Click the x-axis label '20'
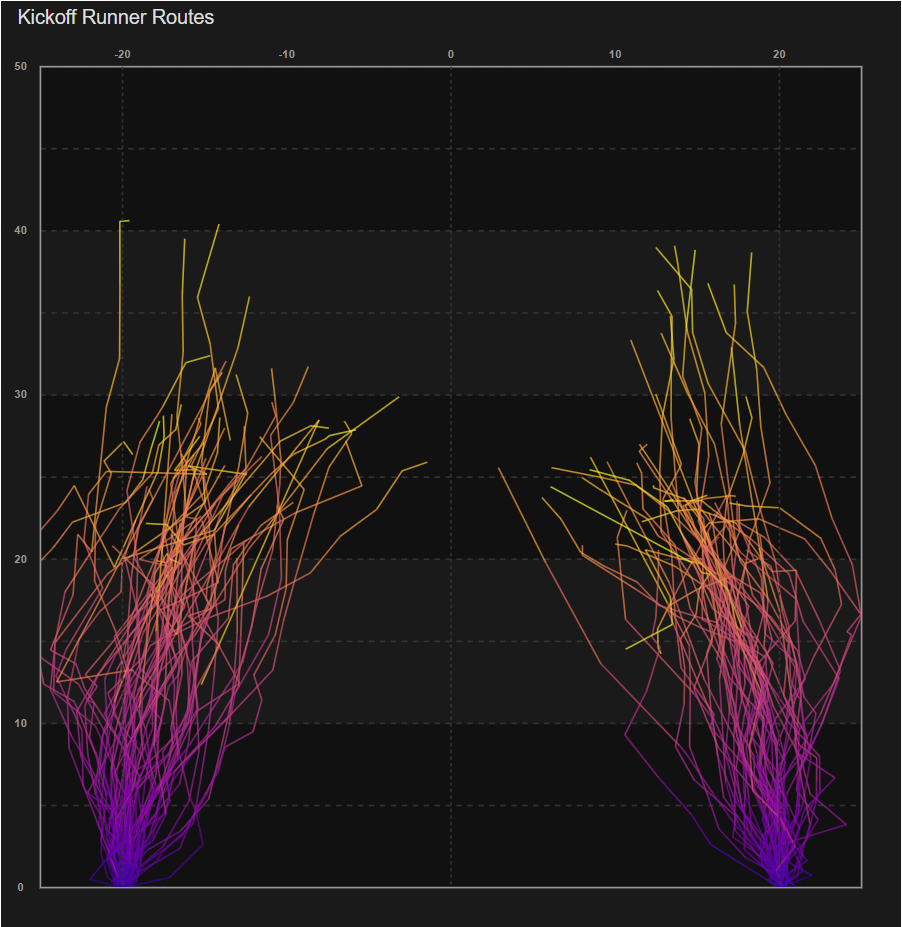Screen dimensions: 902x927 779,54
